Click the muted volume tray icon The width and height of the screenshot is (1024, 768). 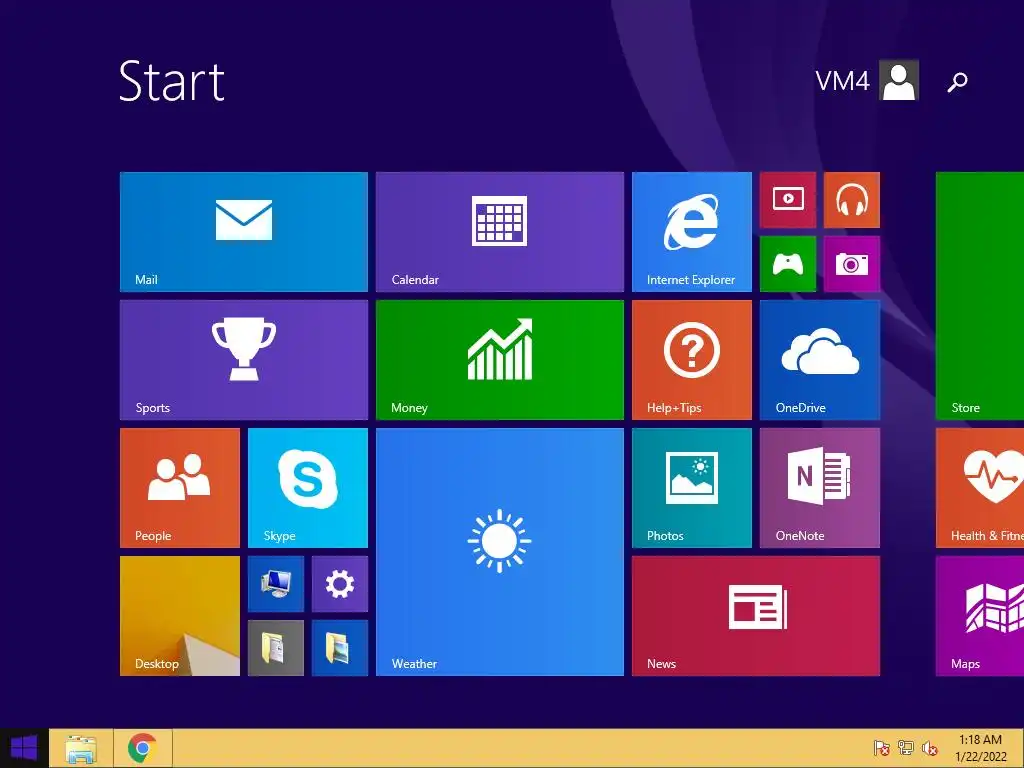pos(929,748)
